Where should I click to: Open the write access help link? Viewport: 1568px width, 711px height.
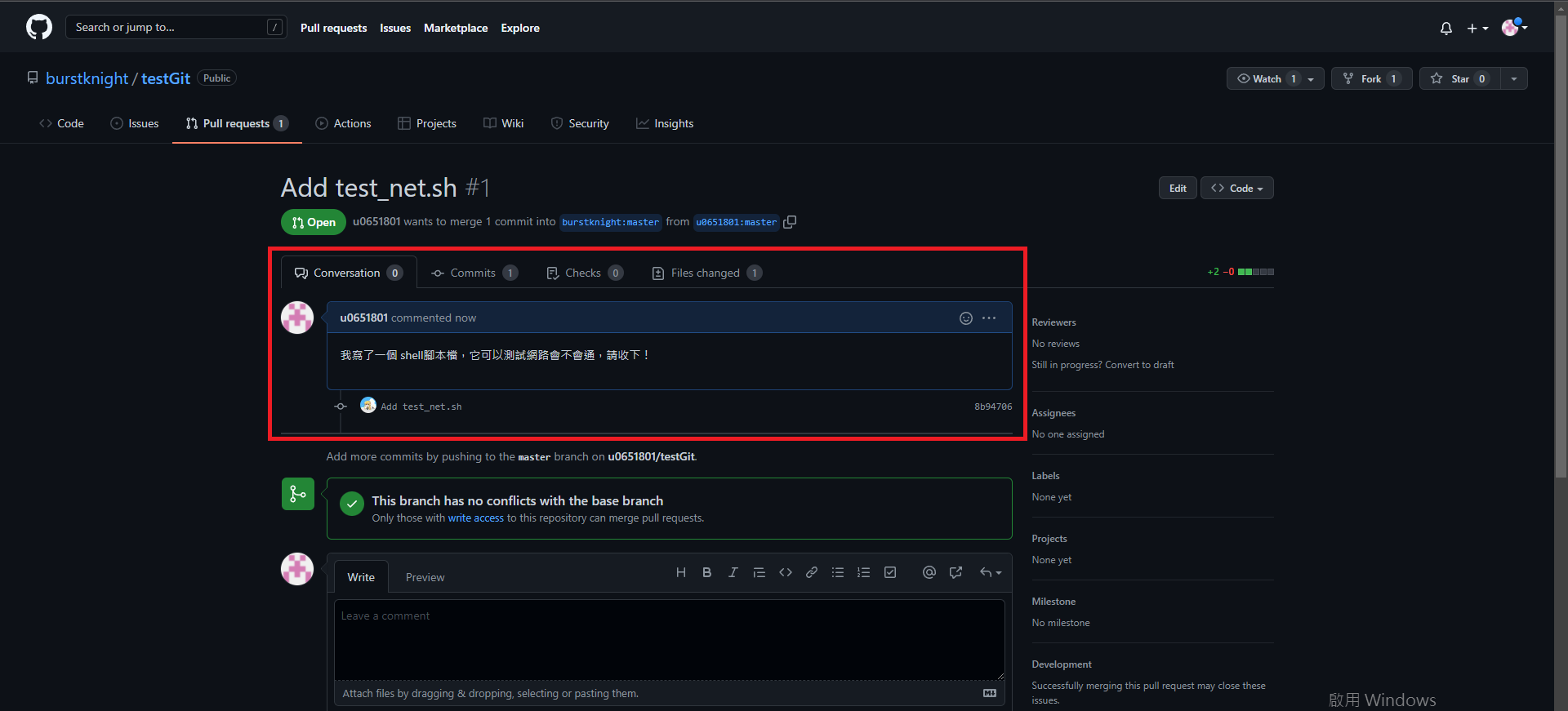(x=475, y=518)
